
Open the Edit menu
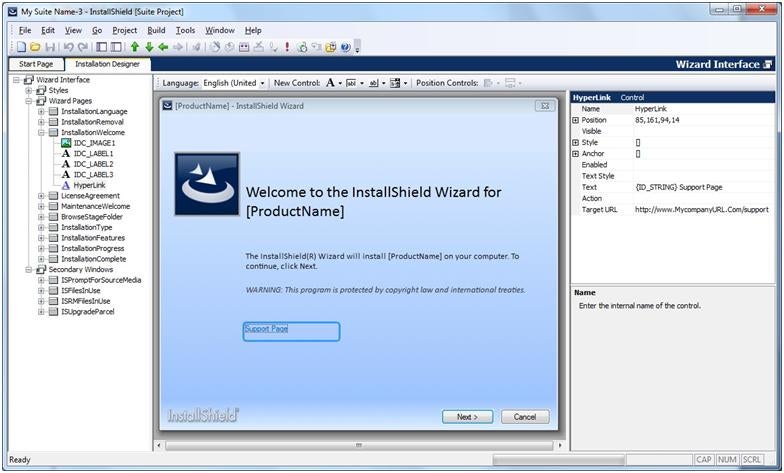(x=48, y=30)
